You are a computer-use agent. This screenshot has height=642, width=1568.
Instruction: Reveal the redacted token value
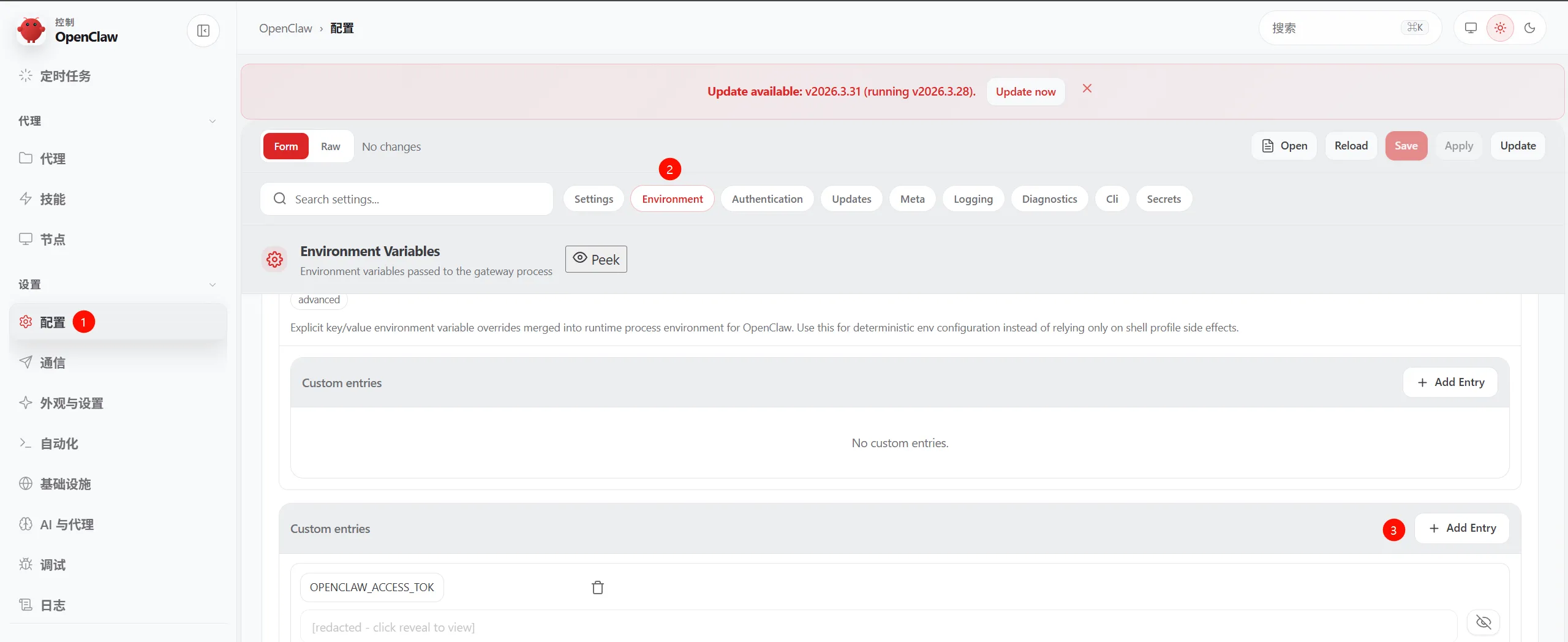(x=1483, y=622)
